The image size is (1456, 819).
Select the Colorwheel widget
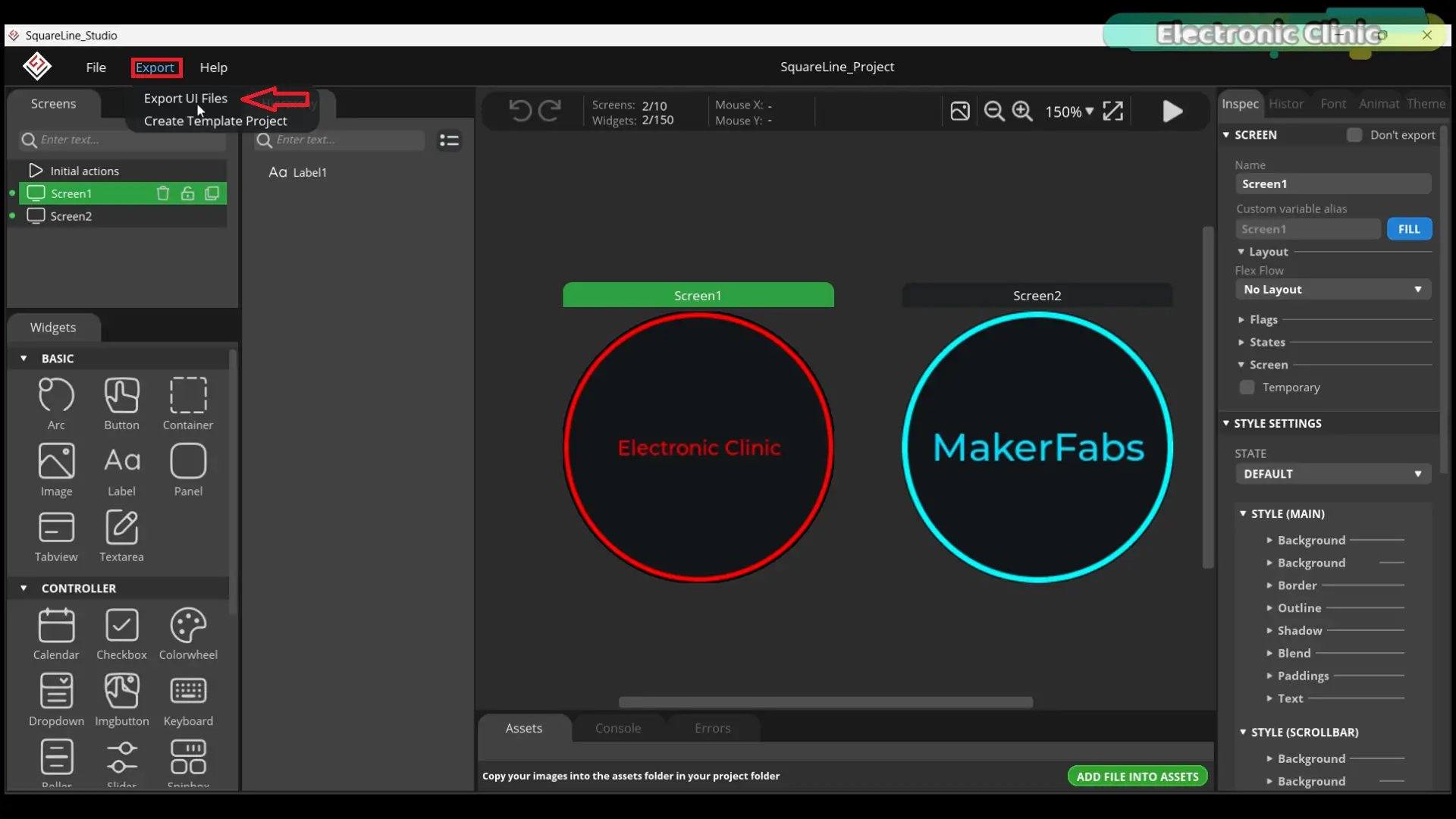[188, 634]
